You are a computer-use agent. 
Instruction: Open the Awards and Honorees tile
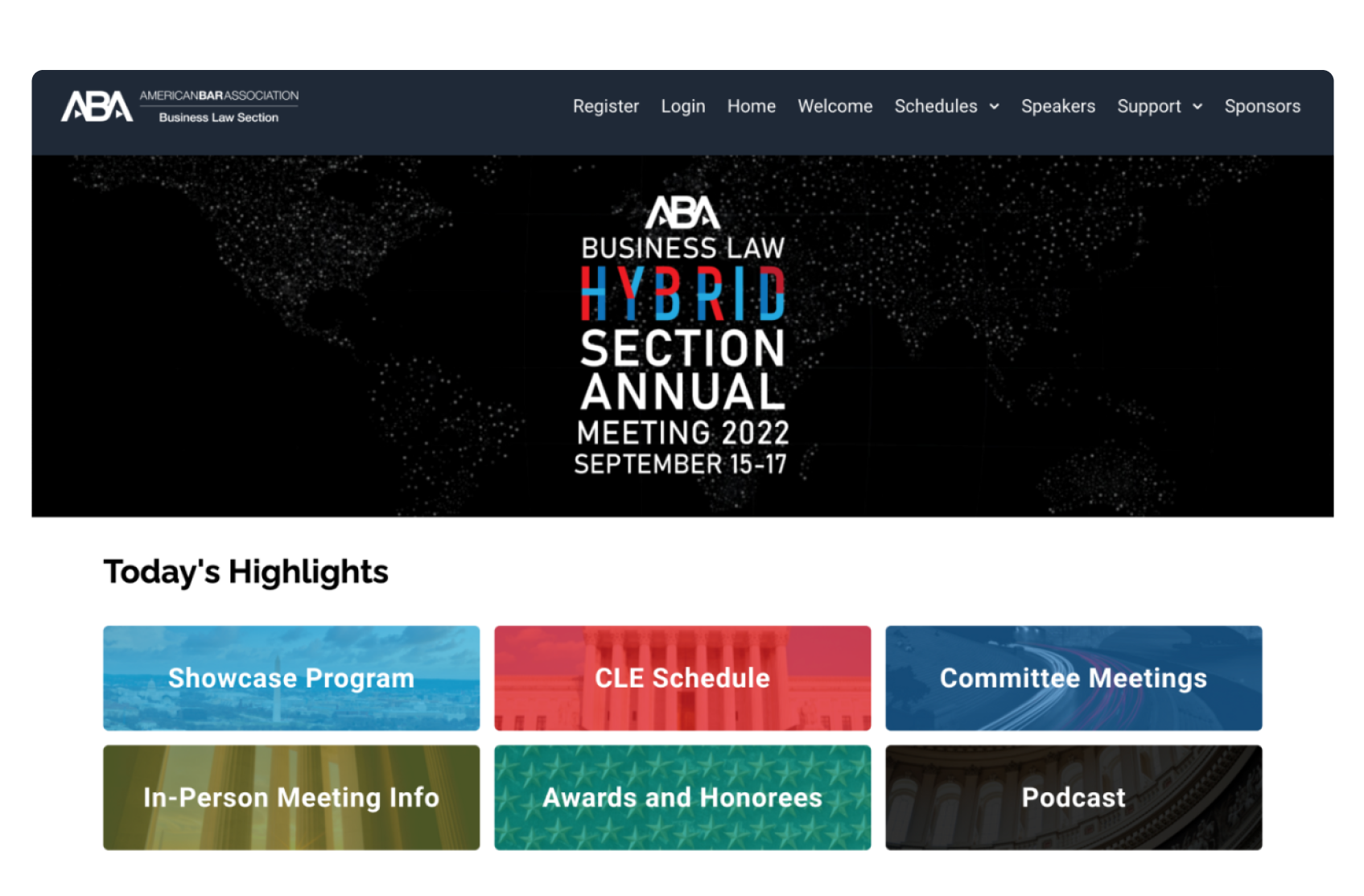[682, 797]
